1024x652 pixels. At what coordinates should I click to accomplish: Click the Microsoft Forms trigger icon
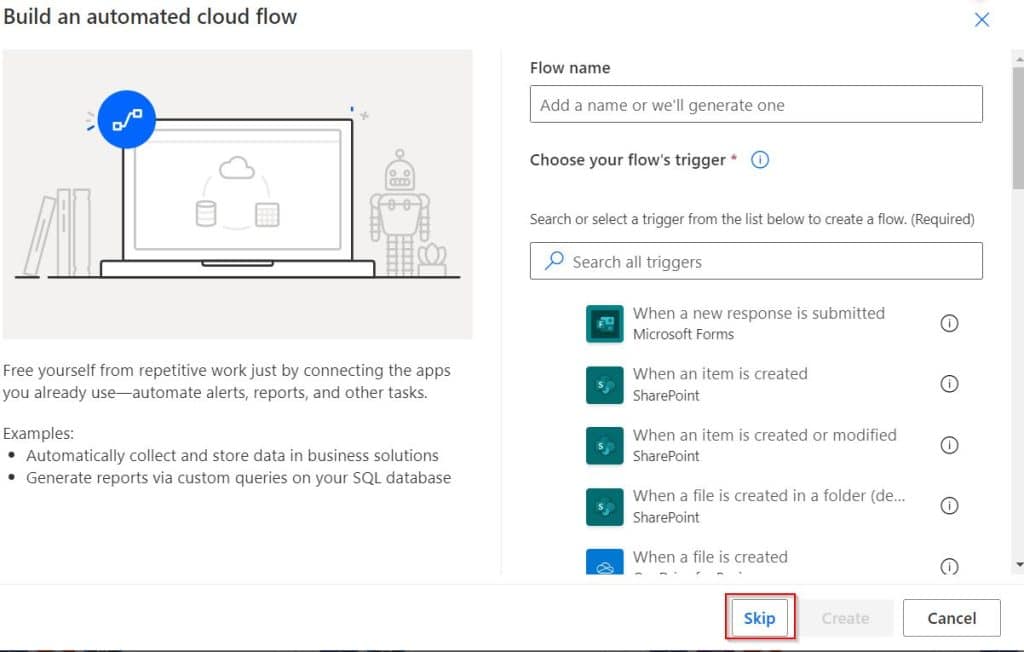[604, 323]
